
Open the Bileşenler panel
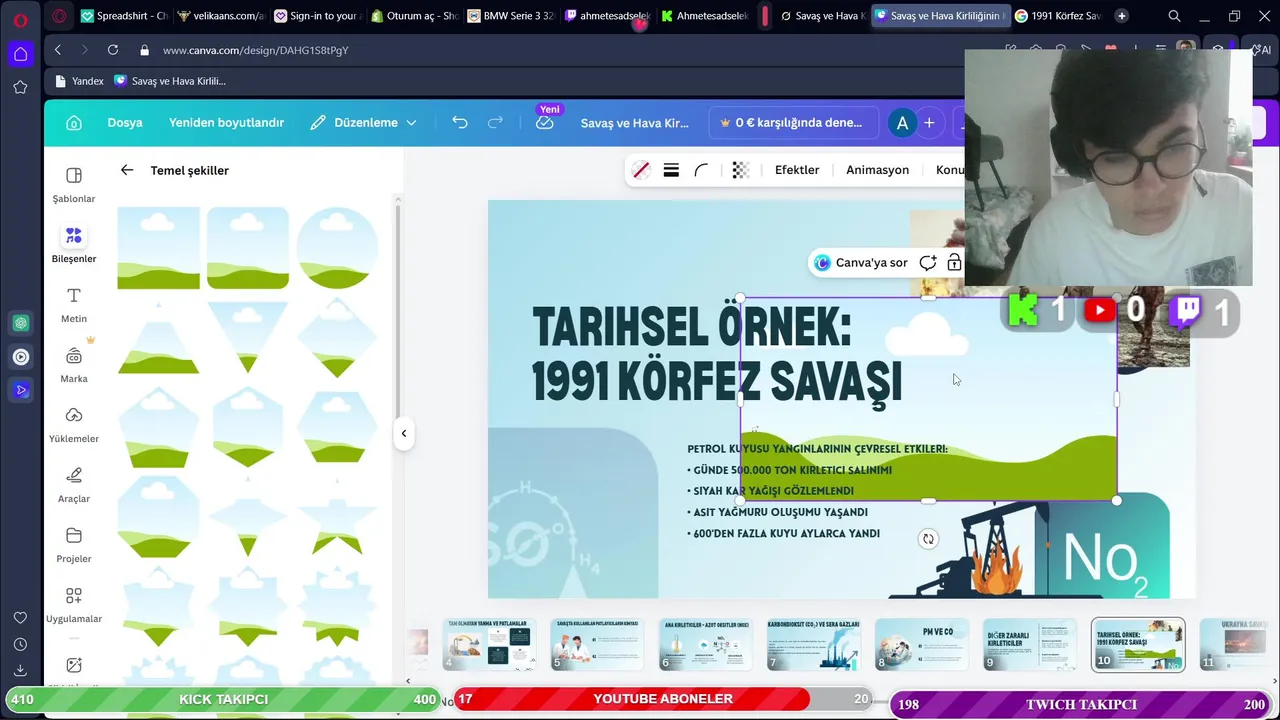tap(73, 245)
